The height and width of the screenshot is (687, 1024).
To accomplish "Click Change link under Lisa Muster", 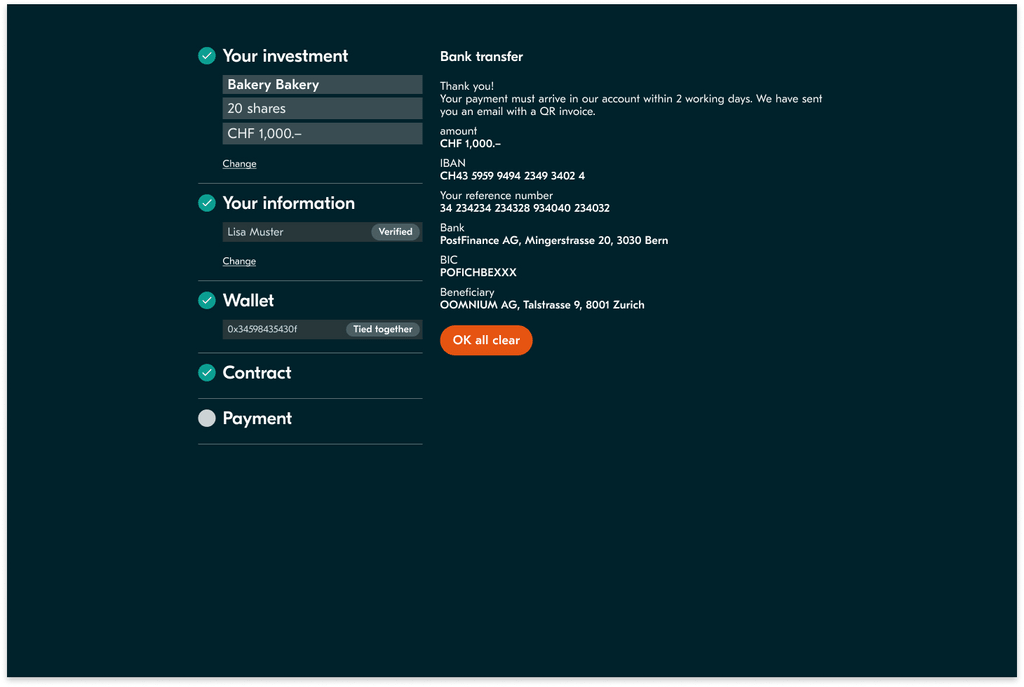I will coord(239,261).
